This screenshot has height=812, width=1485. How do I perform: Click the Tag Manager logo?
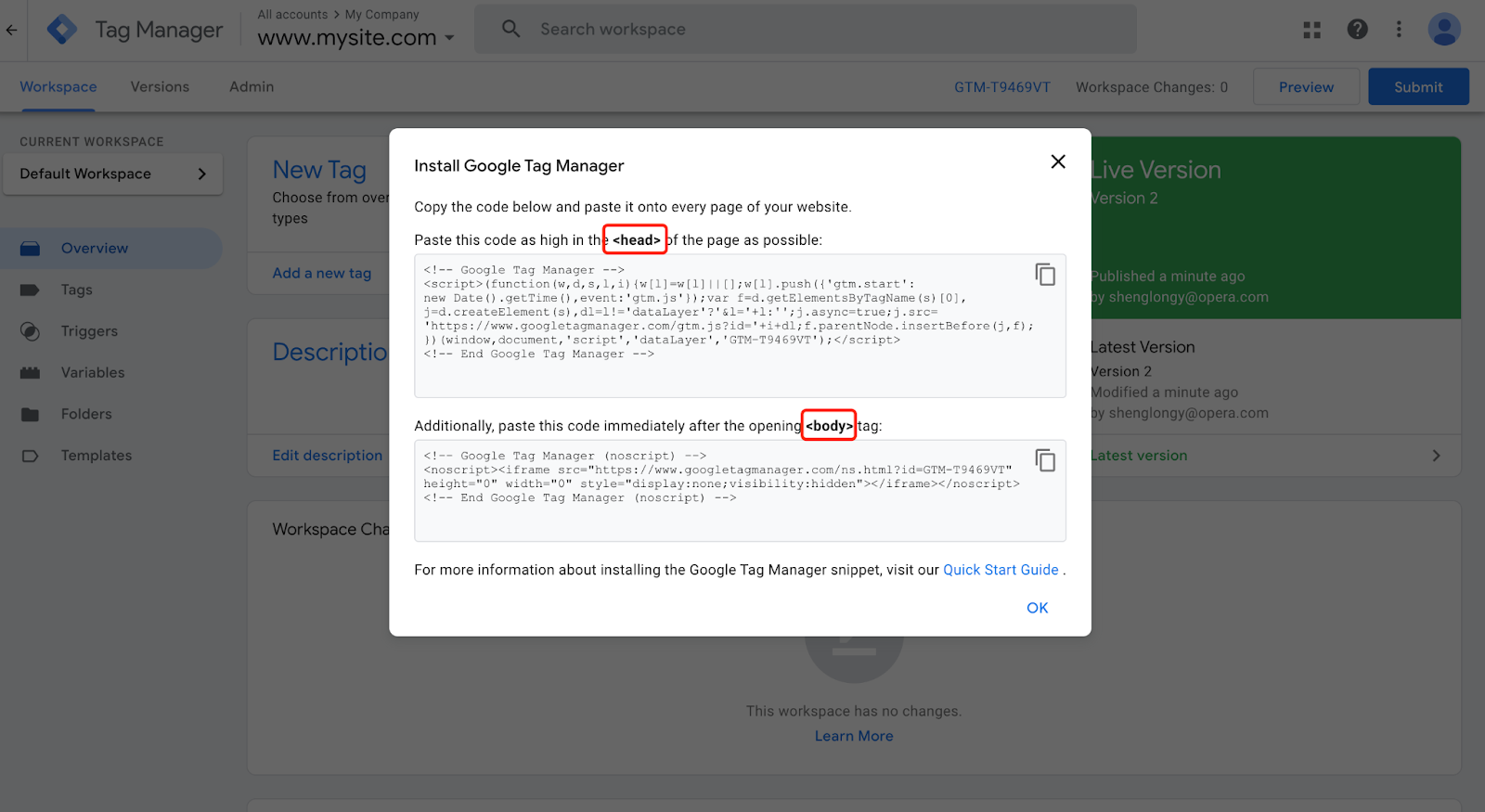coord(62,30)
